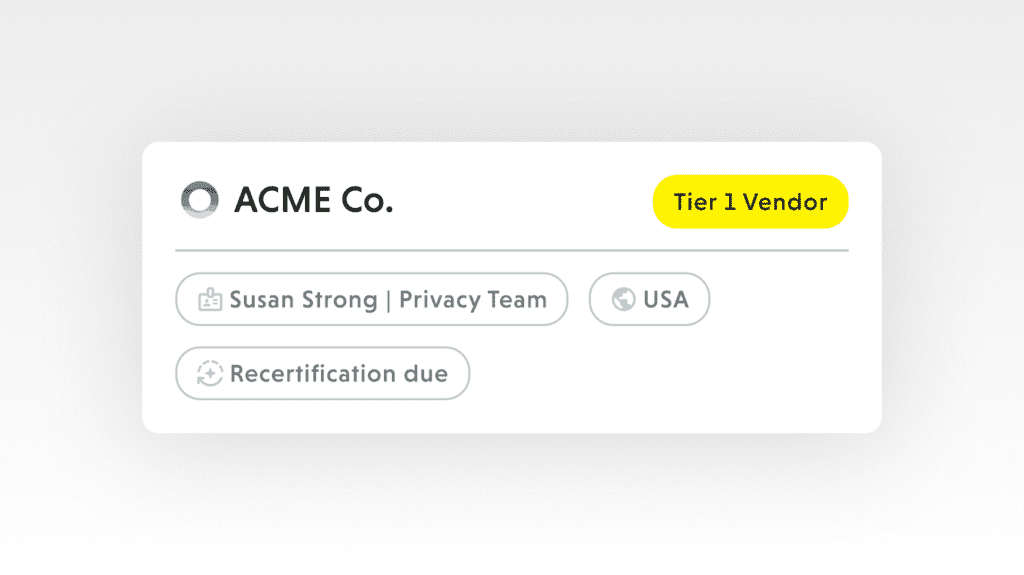Open the Recertification due chip
Image resolution: width=1024 pixels, height=575 pixels.
(x=322, y=374)
